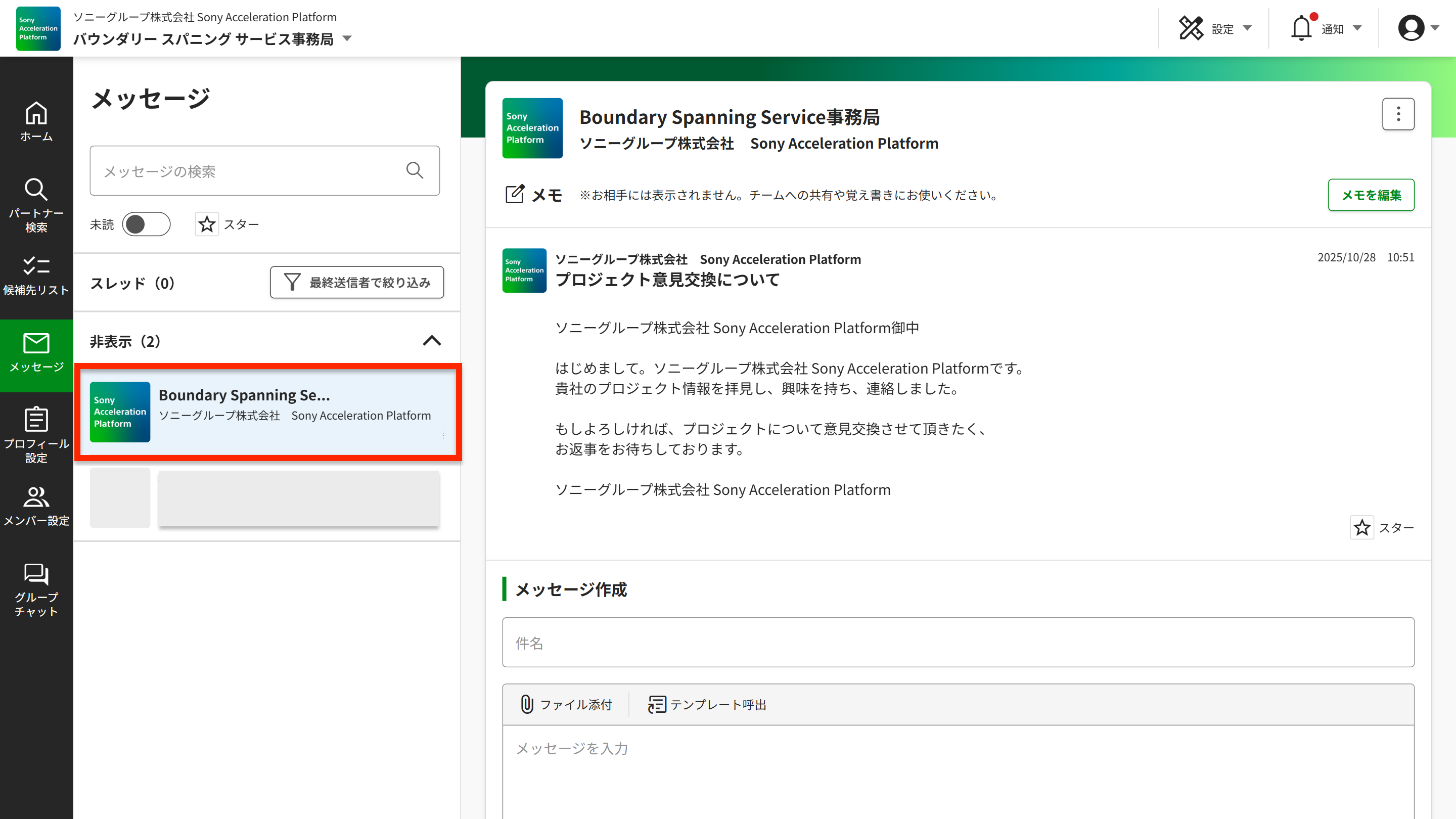Viewport: 1456px width, 819px height.
Task: Open the Home (ホーム) sidebar icon
Action: coord(36,121)
